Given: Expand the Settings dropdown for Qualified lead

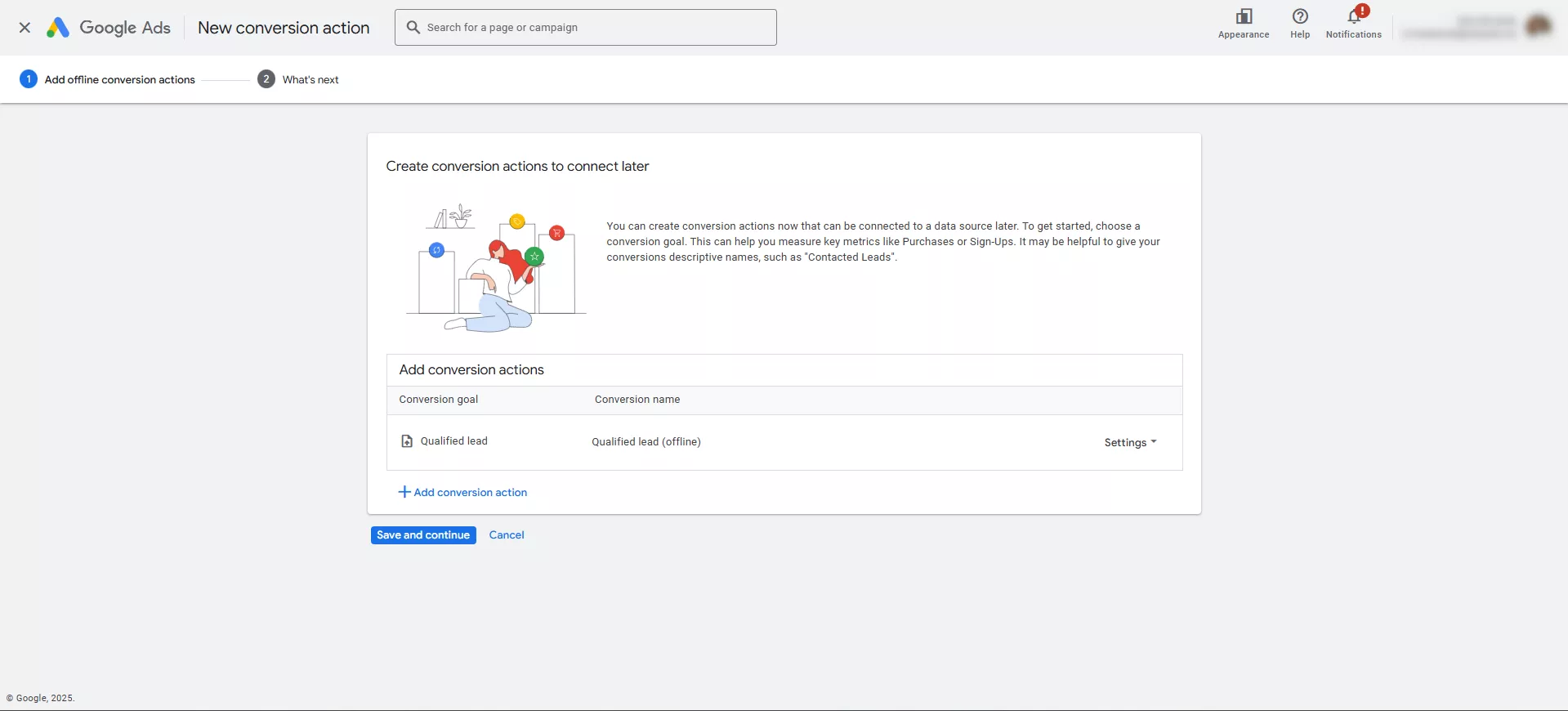Looking at the screenshot, I should 1130,442.
